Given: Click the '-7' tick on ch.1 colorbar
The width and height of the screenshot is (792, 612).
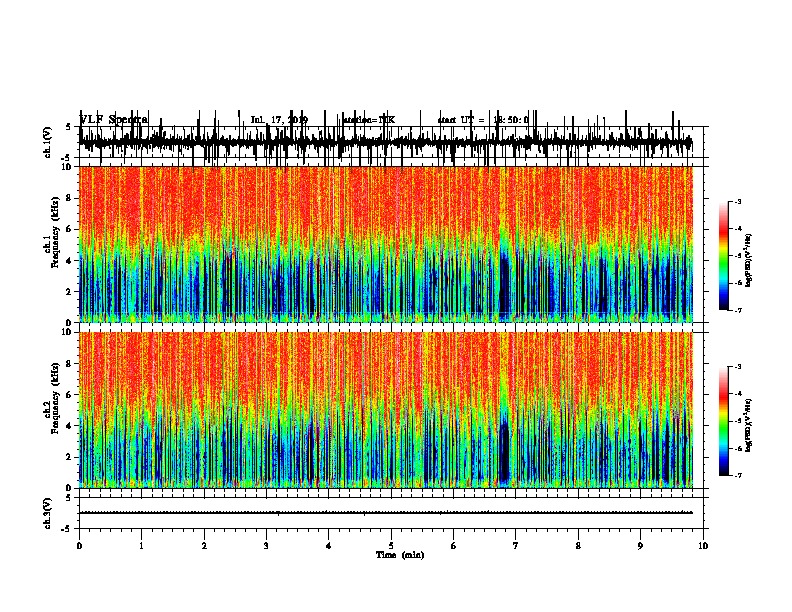Looking at the screenshot, I should [x=737, y=310].
